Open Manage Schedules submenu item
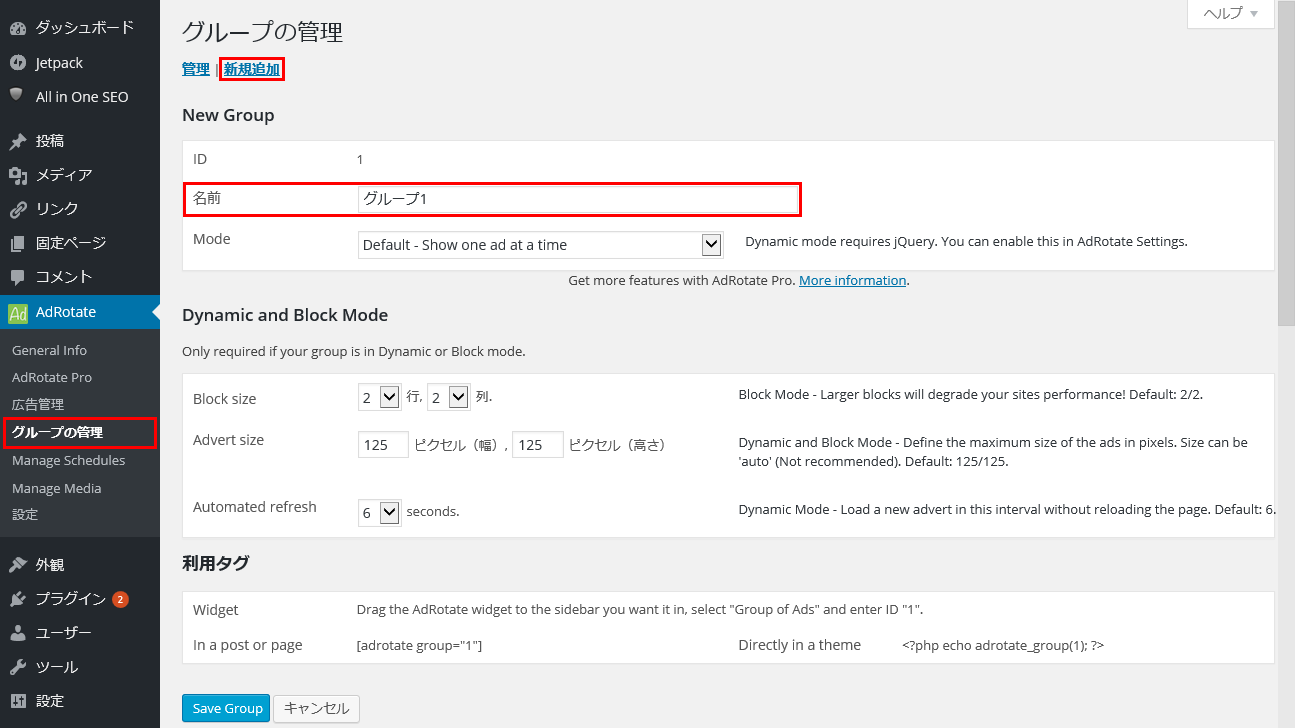This screenshot has height=728, width=1295. click(68, 461)
